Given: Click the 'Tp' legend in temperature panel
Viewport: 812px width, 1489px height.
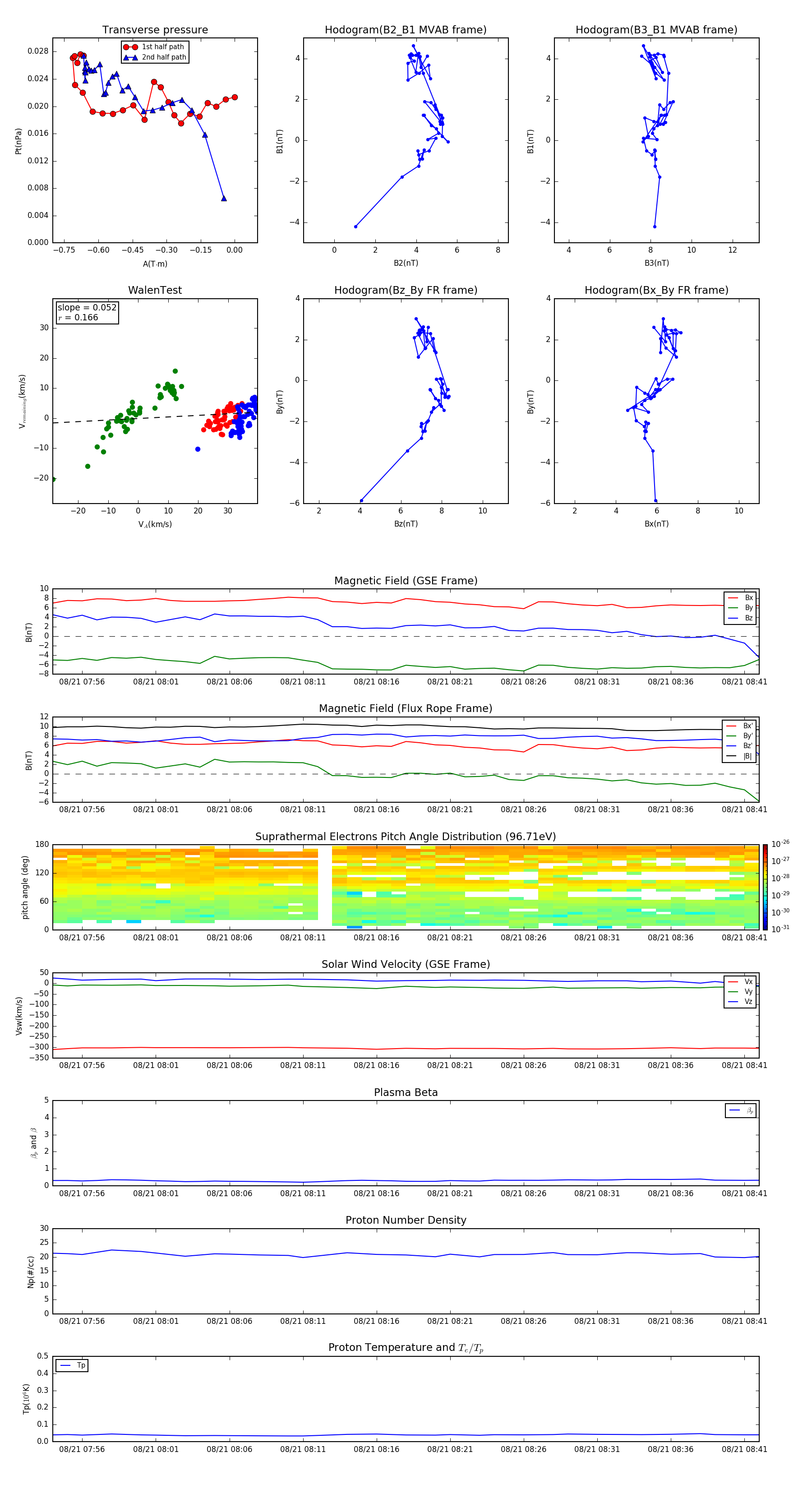Looking at the screenshot, I should coord(72,1365).
